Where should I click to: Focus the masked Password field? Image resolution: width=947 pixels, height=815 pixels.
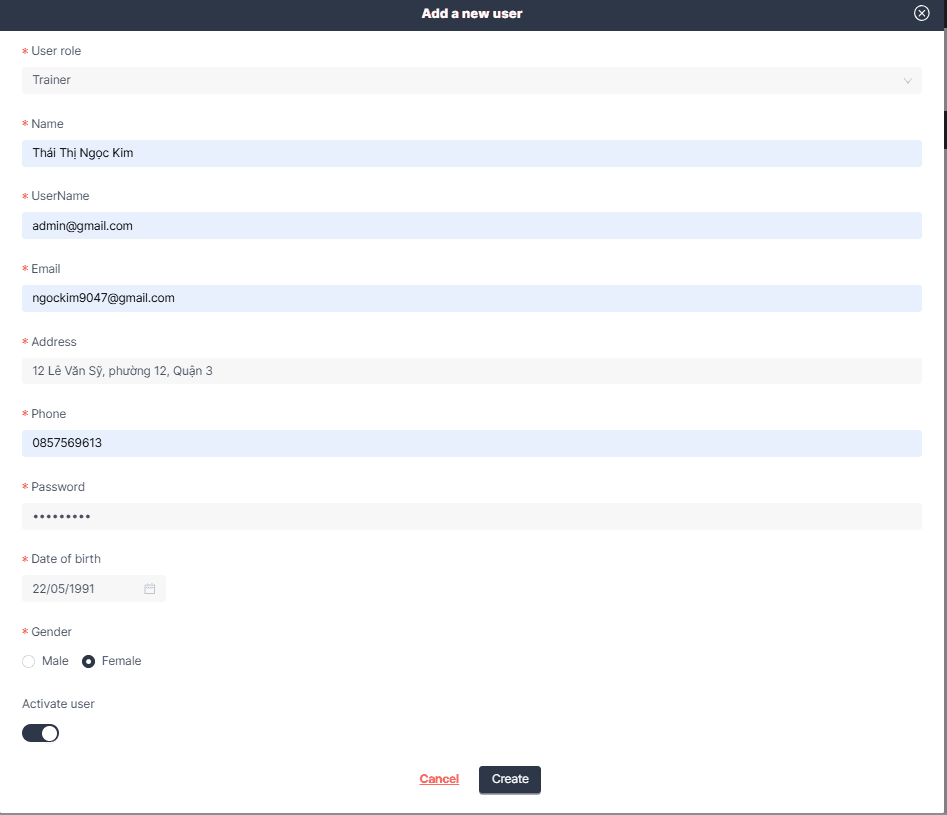pyautogui.click(x=472, y=516)
